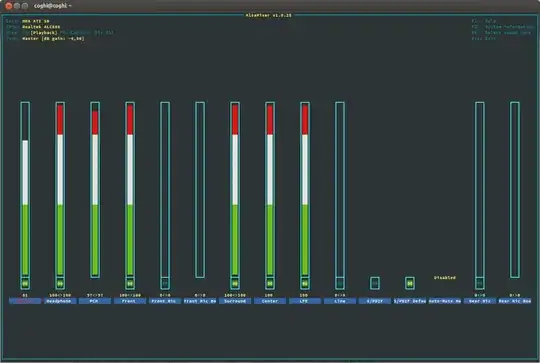Screen dimensions: 540x363
Task: Toggle the S/PDIF Default mute box
Action: (410, 283)
